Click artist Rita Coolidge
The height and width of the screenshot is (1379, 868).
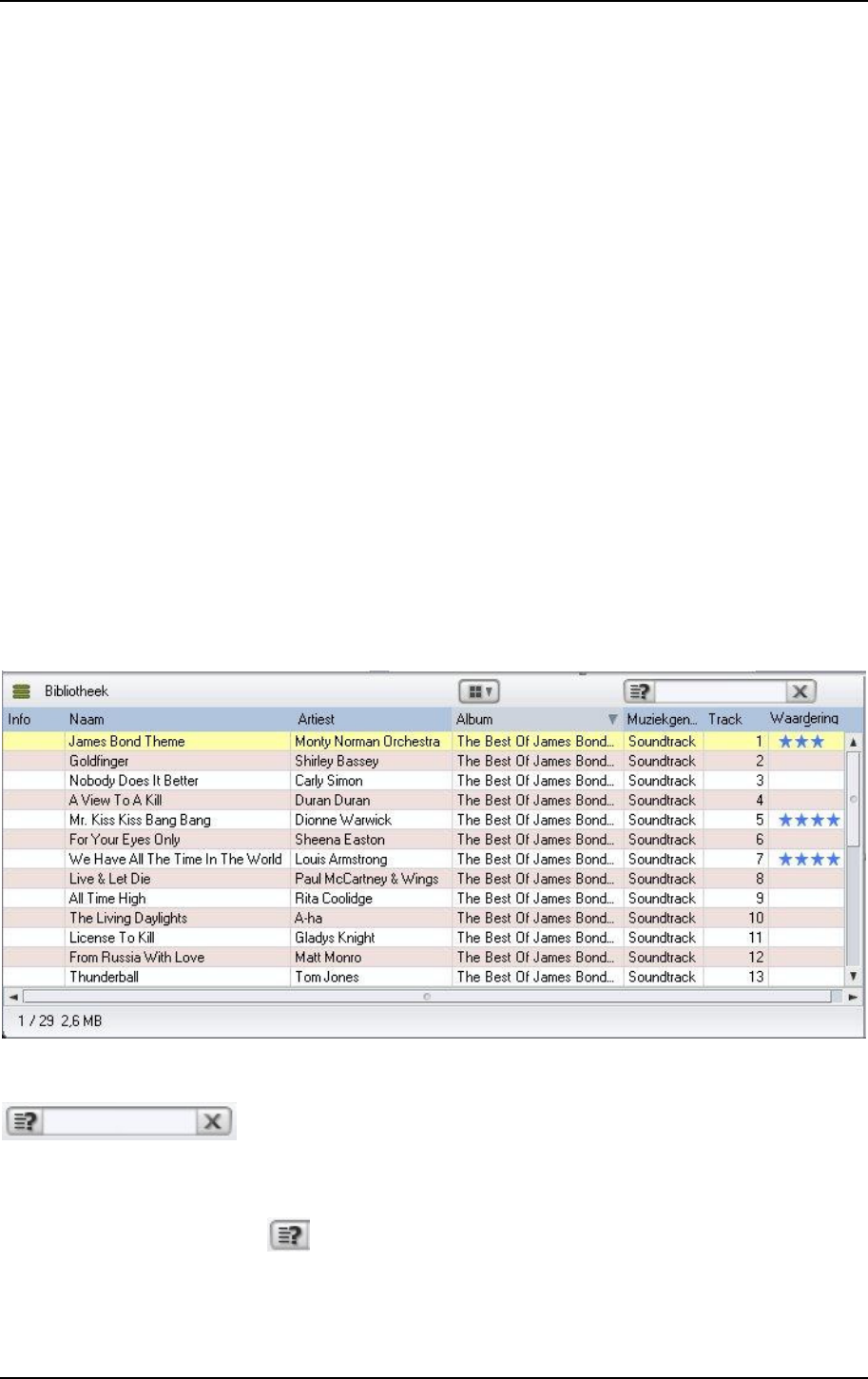334,899
